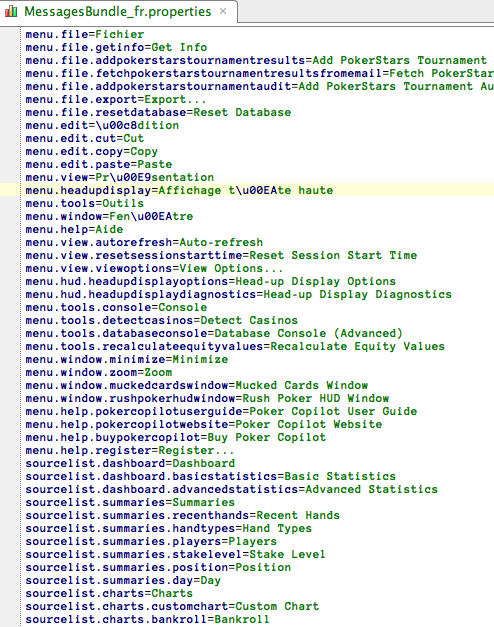The height and width of the screenshot is (627, 494).
Task: Click the menu.window.muckedcardswindow line
Action: [x=197, y=385]
